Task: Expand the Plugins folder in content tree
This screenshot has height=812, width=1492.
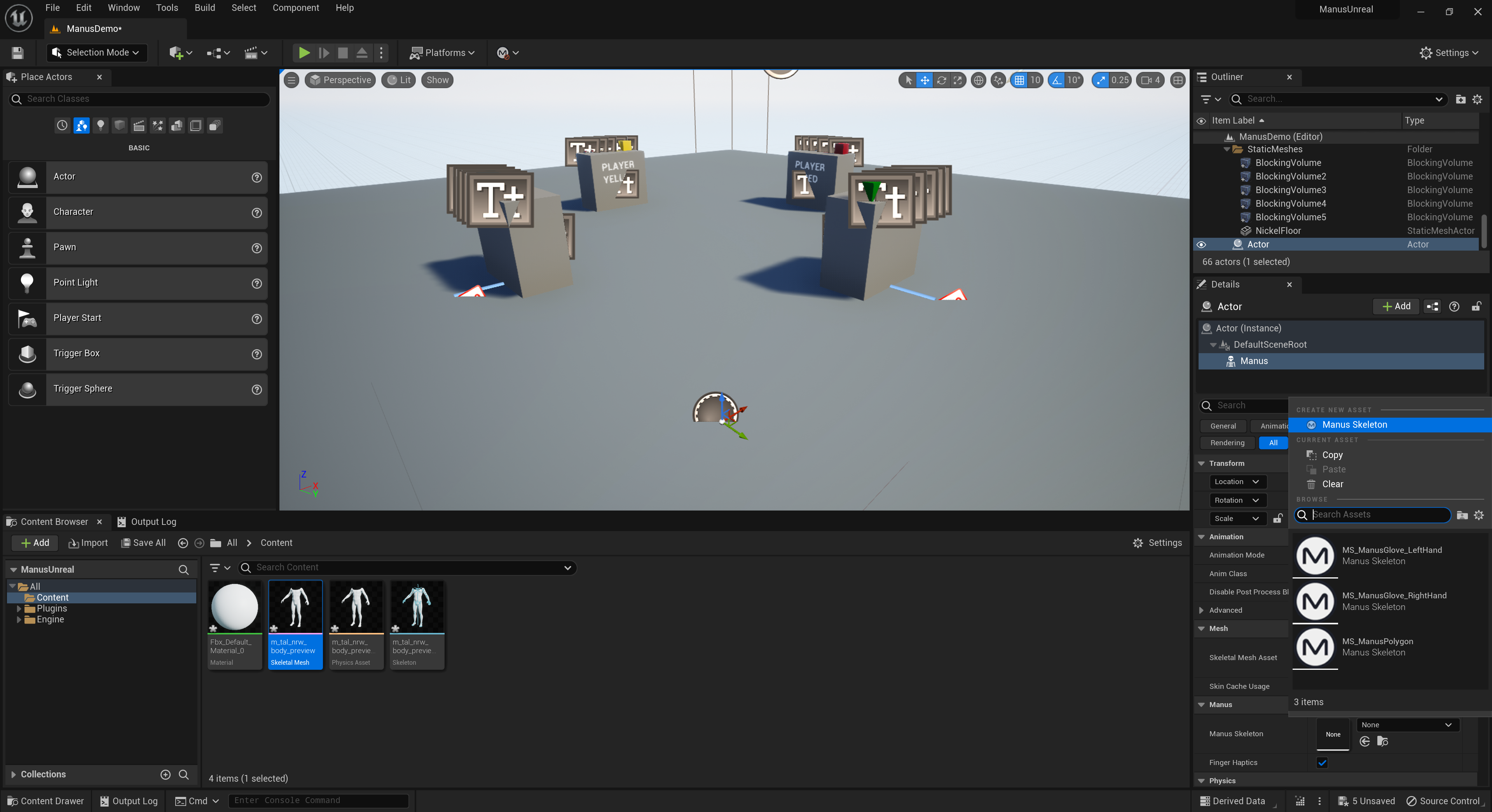Action: 19,608
